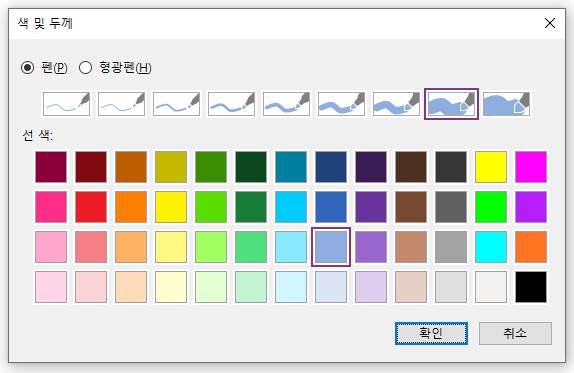574x373 pixels.
Task: Pick the near-white swatch in bottom row
Action: (491, 287)
